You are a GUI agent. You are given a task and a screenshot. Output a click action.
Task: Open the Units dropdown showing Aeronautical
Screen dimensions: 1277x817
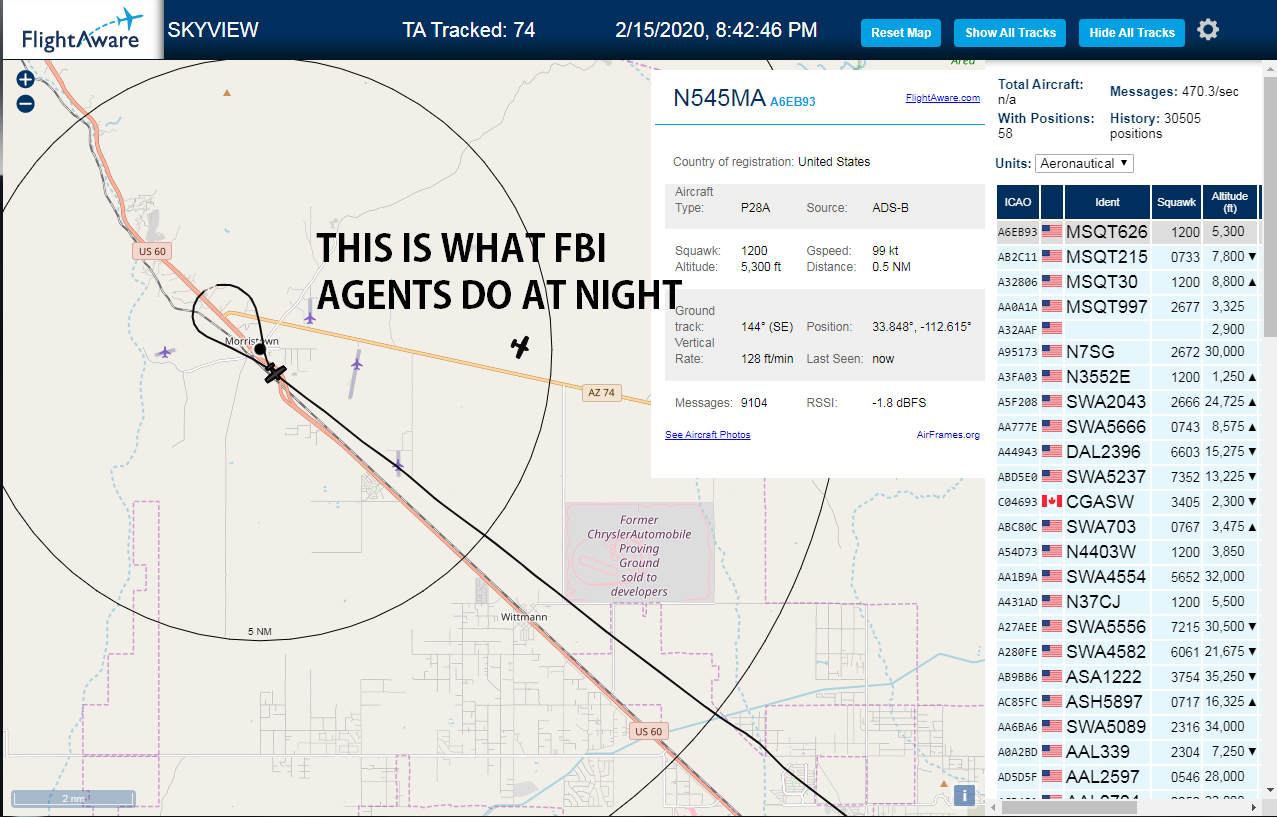pyautogui.click(x=1084, y=163)
